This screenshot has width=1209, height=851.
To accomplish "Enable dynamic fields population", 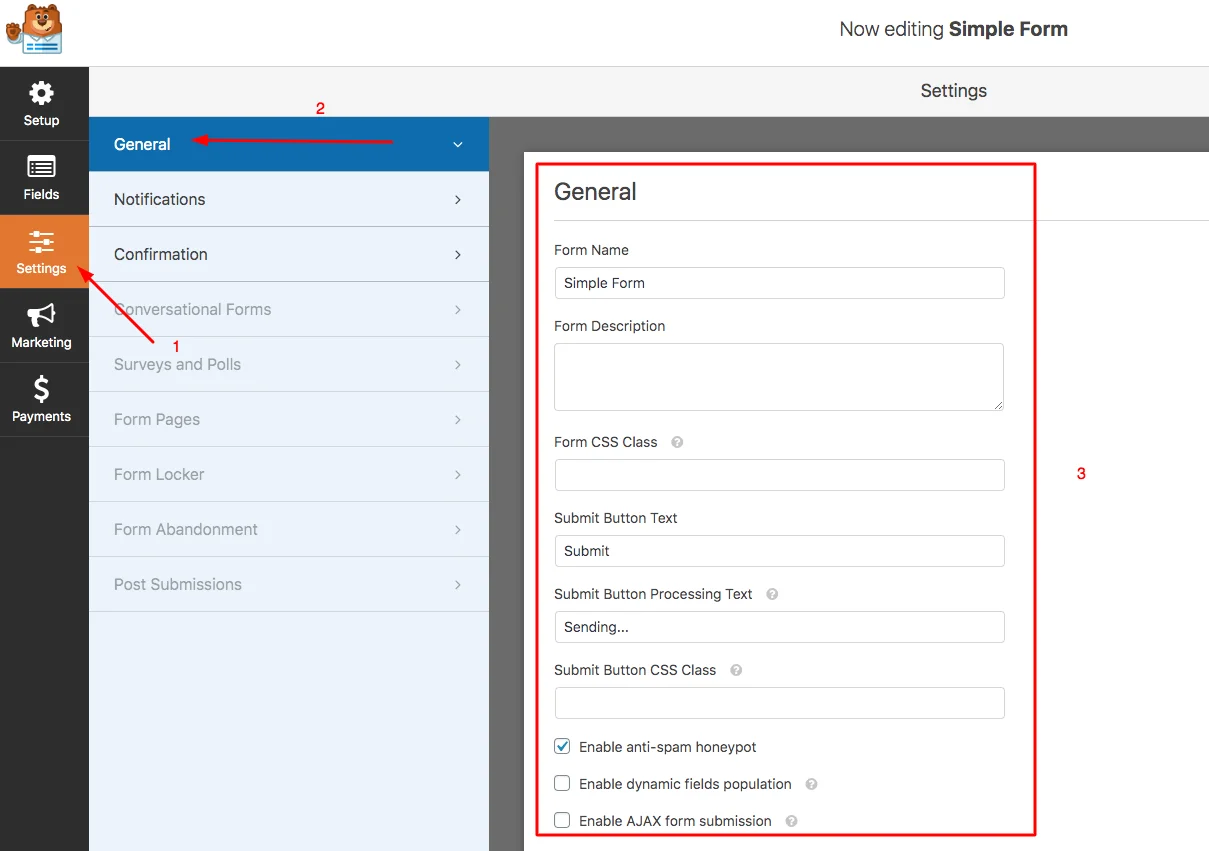I will pyautogui.click(x=562, y=784).
